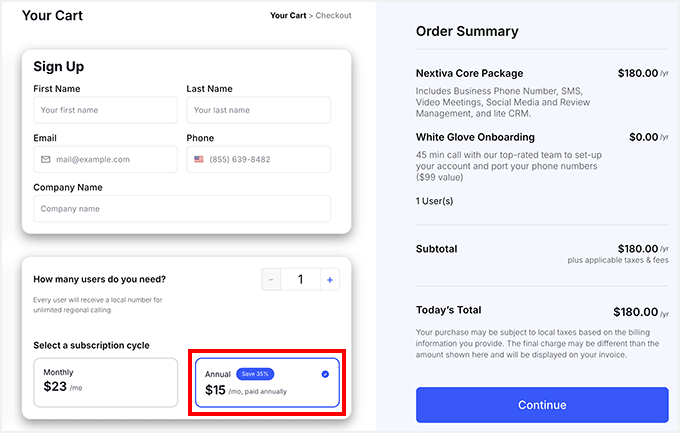Click the blue checkmark on the Annual plan
The height and width of the screenshot is (433, 680).
click(x=325, y=374)
